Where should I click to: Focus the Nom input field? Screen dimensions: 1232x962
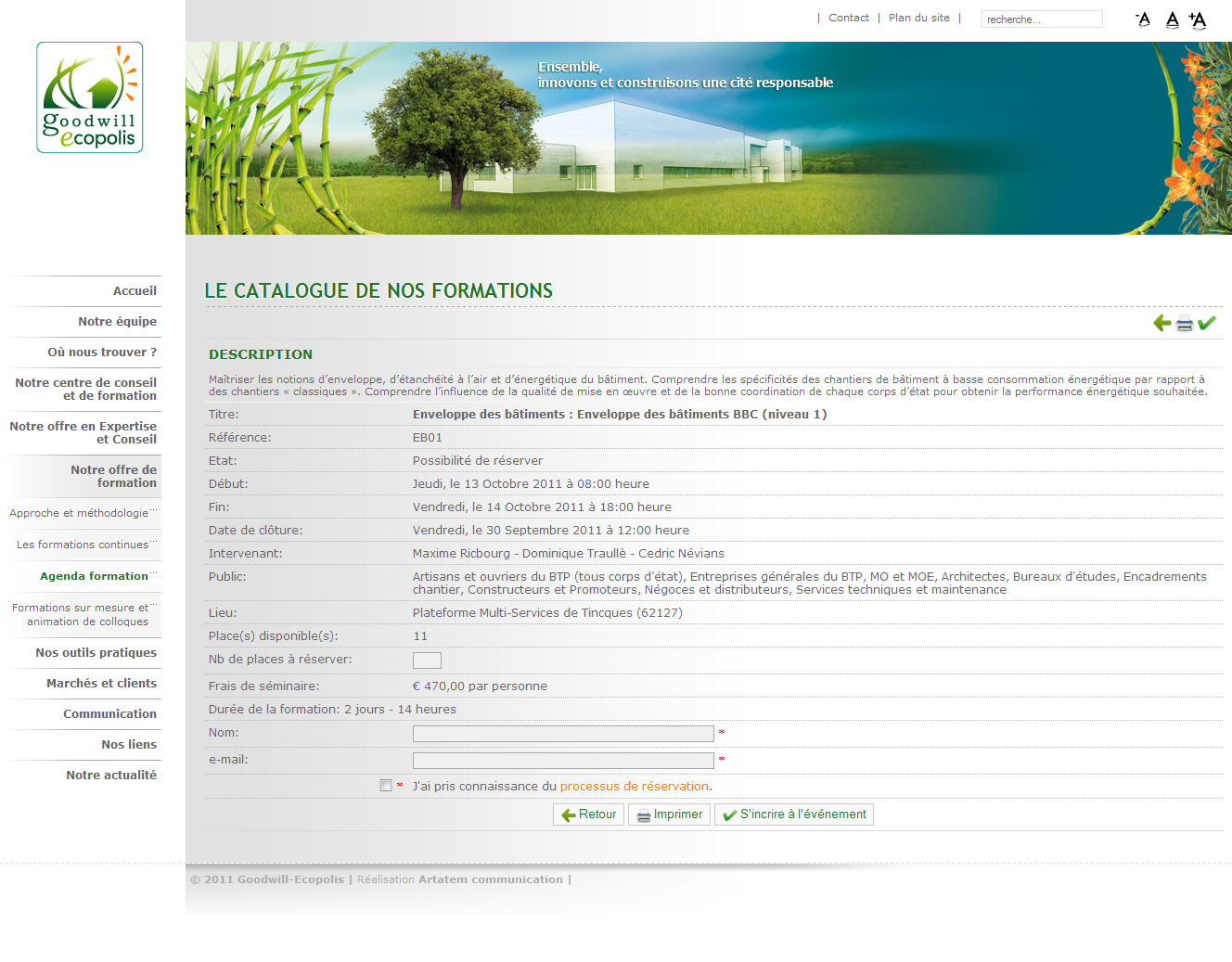tap(563, 734)
